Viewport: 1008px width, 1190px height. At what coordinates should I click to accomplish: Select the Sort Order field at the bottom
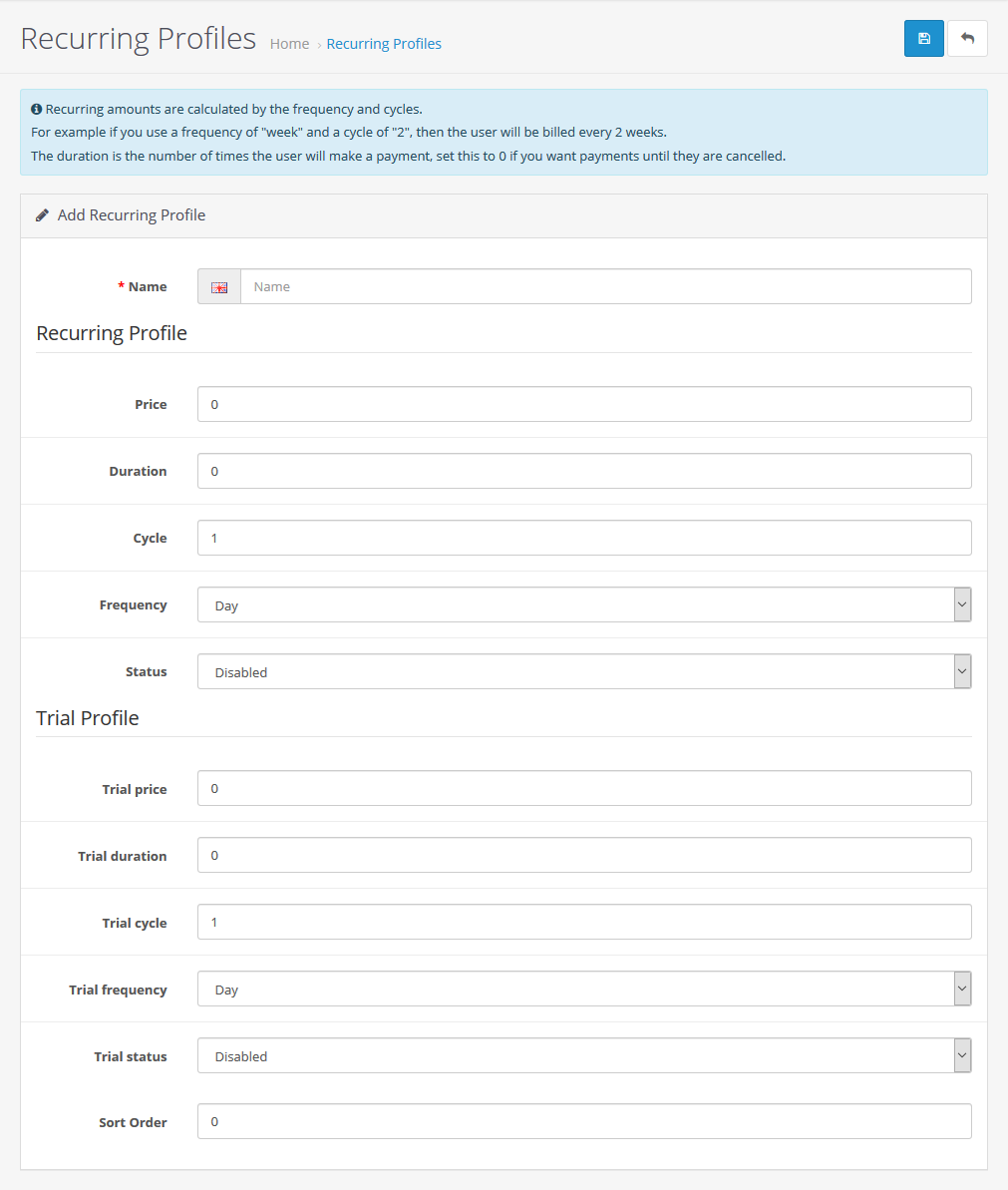pos(584,1121)
